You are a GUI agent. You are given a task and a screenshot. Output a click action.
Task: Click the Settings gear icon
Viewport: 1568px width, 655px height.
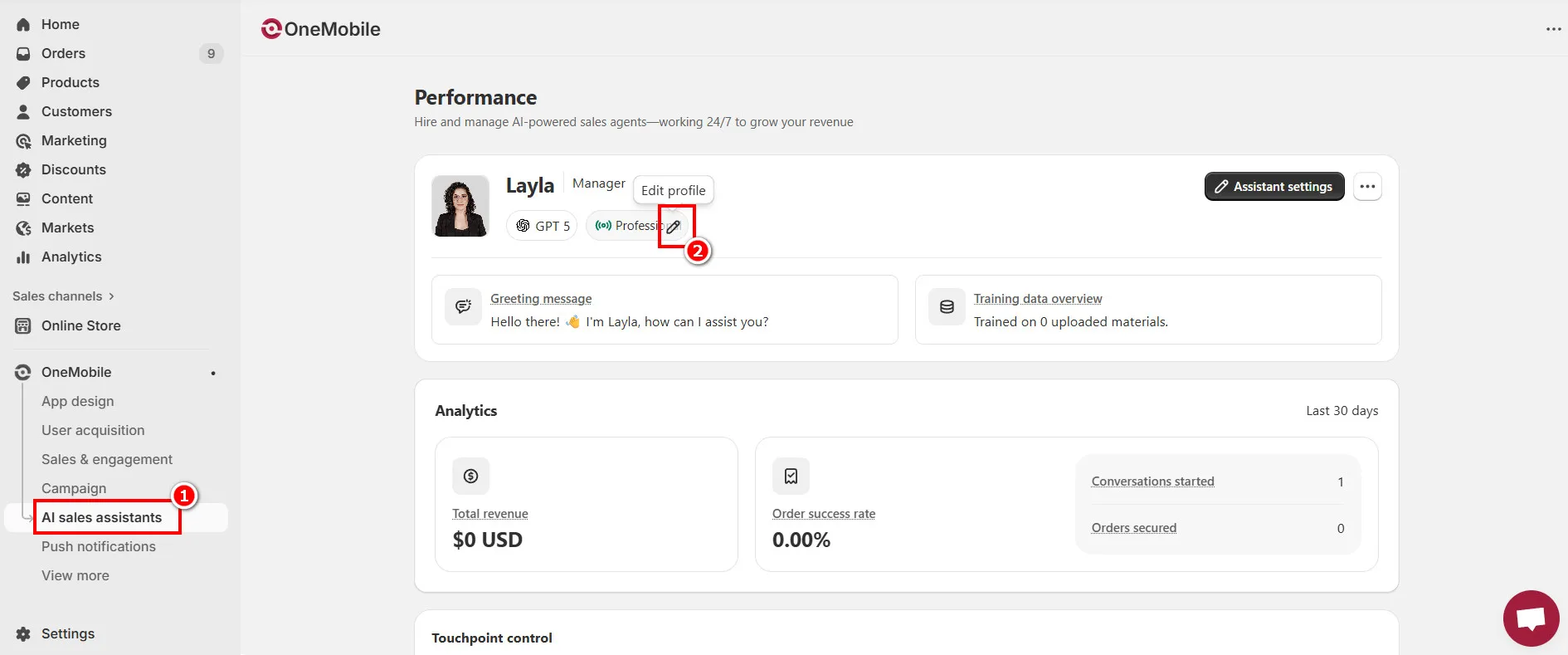[23, 633]
